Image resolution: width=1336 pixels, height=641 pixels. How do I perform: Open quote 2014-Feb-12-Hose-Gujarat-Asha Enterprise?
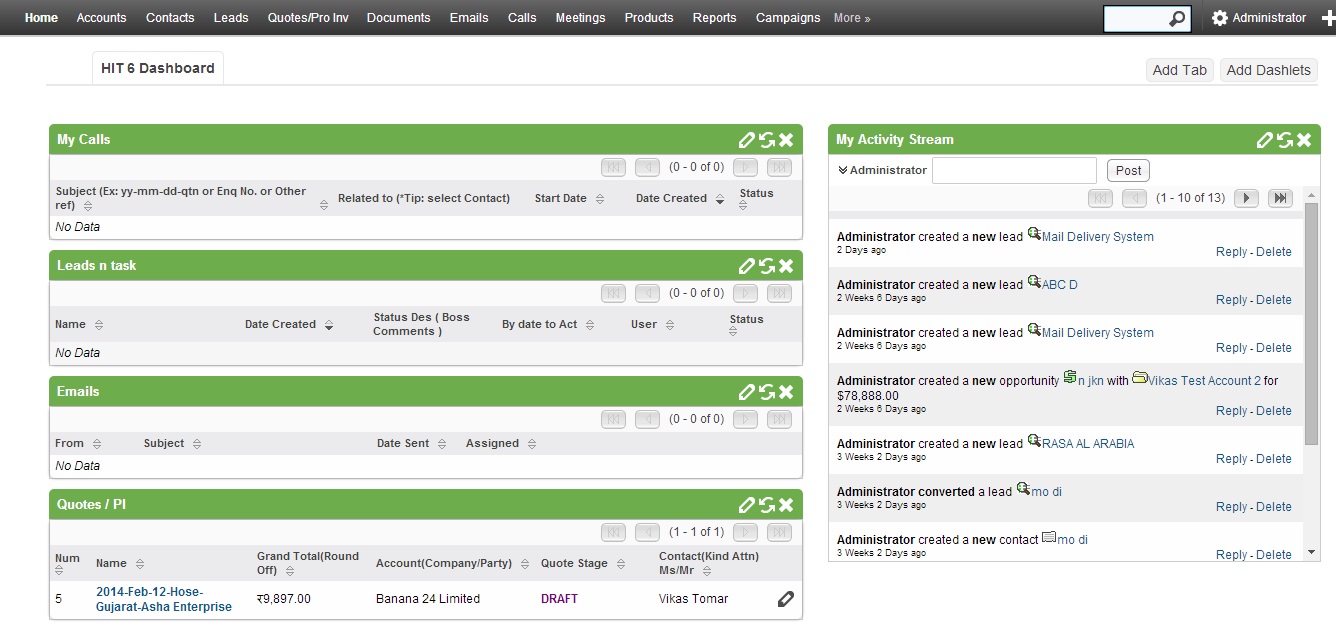click(x=164, y=599)
